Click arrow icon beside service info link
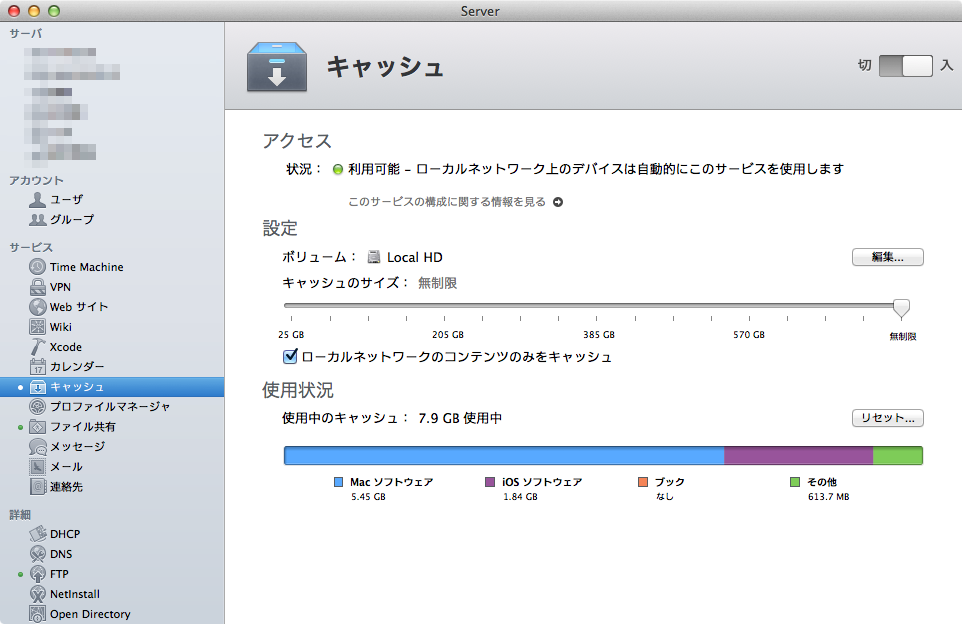The width and height of the screenshot is (962, 624). pos(558,202)
